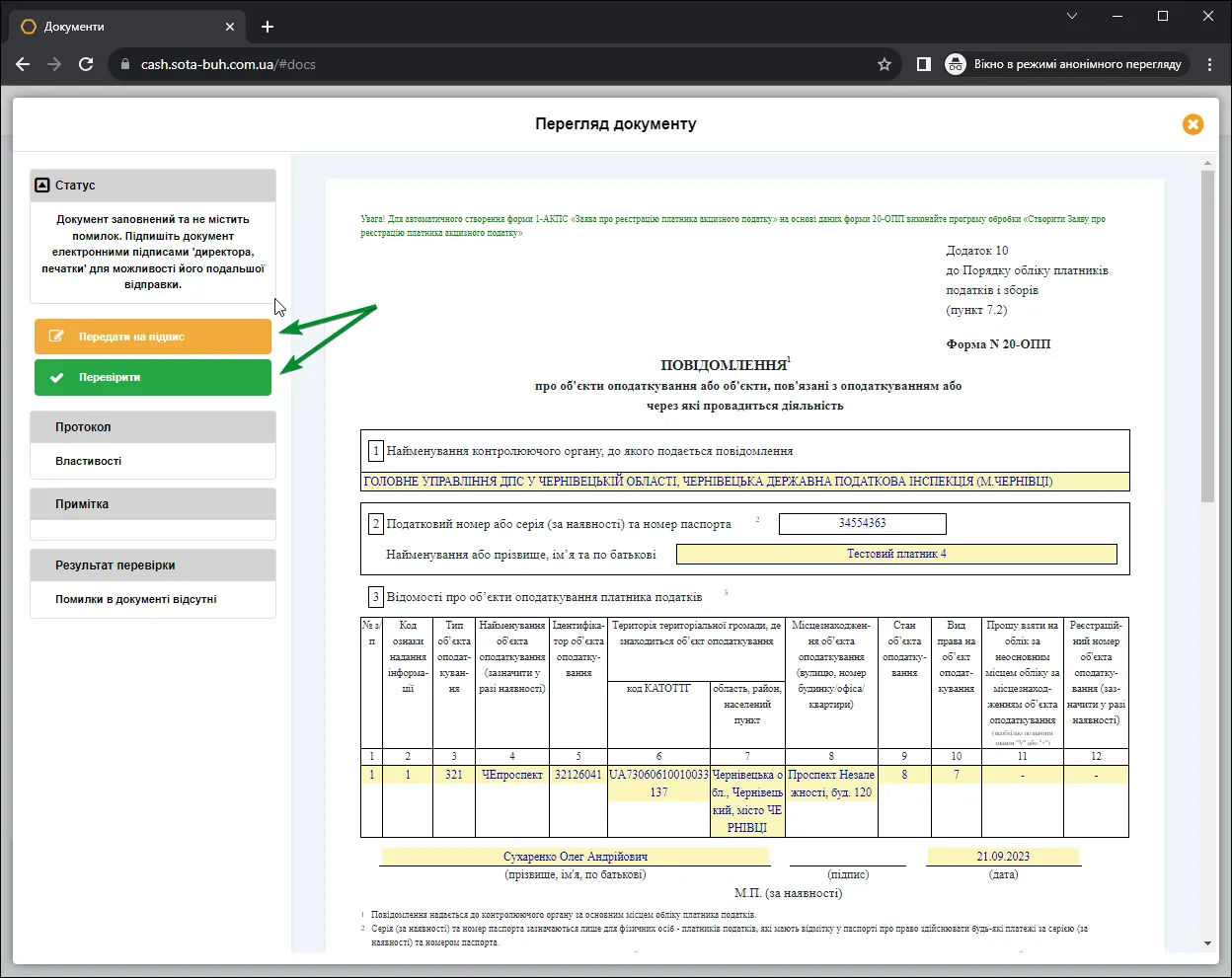
Task: Open Властивості item
Action: 89,461
